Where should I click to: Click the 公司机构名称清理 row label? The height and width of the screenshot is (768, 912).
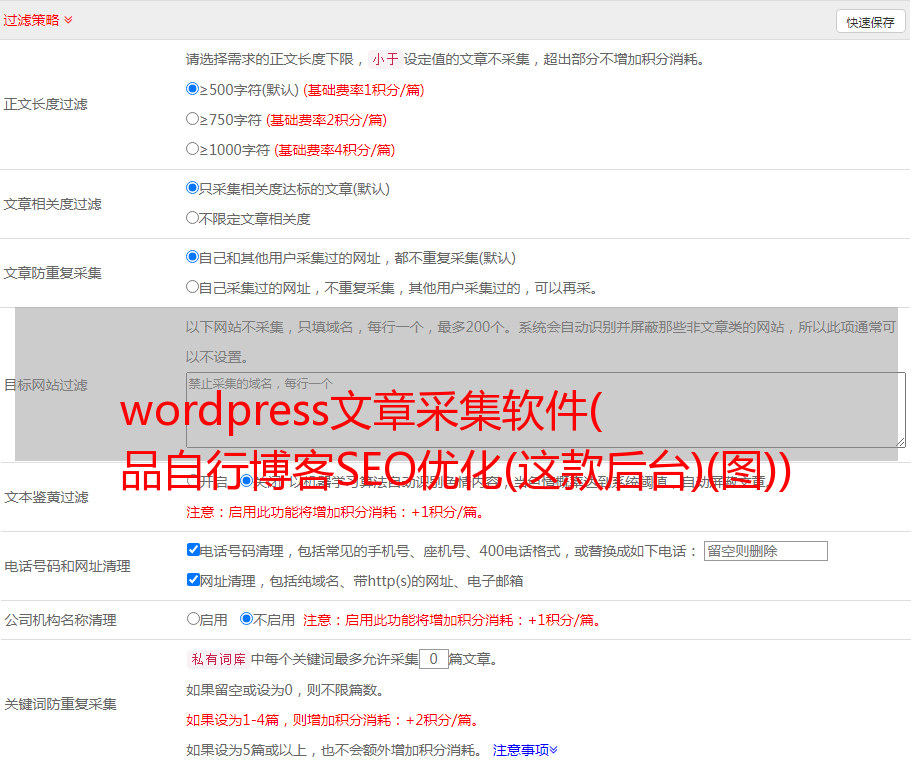click(60, 620)
